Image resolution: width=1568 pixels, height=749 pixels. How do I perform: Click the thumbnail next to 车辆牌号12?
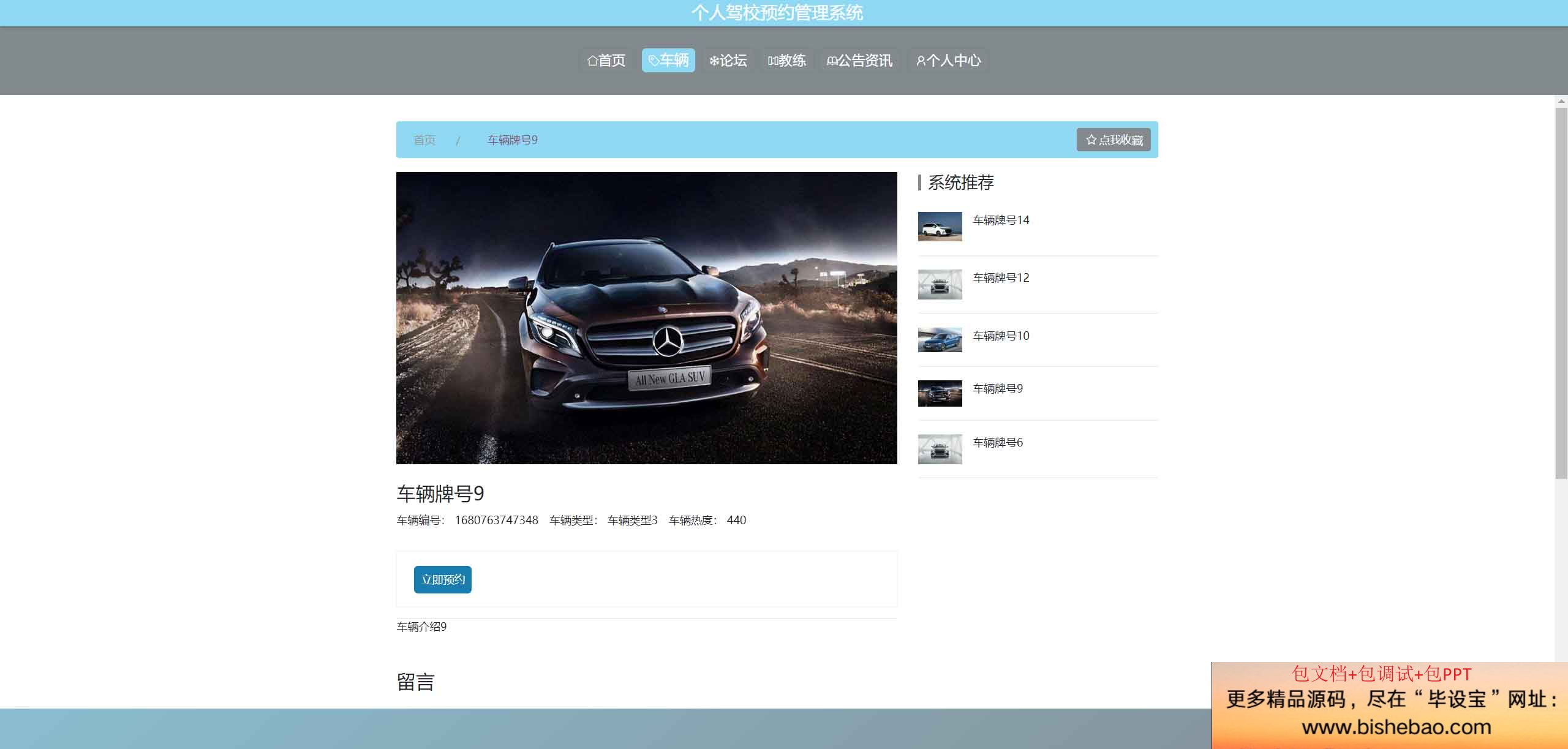coord(940,285)
